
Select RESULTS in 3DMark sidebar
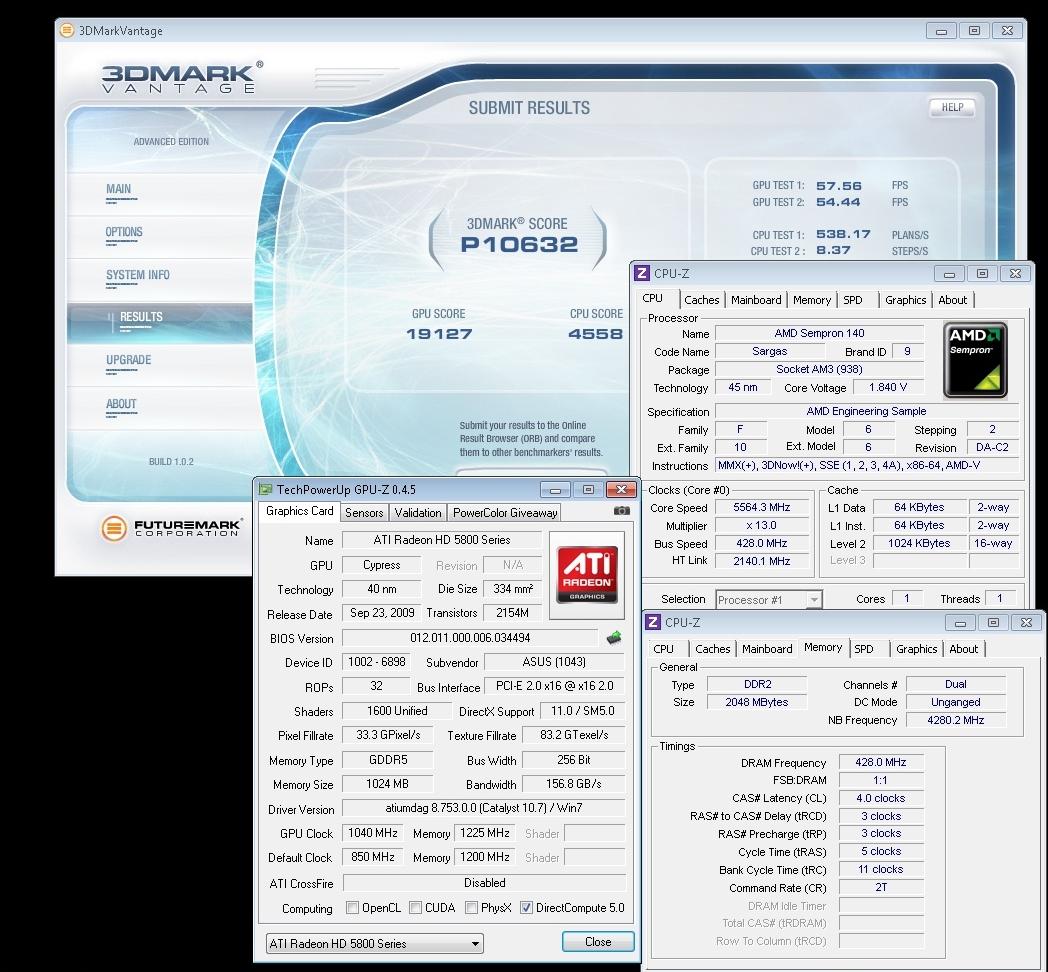(x=160, y=323)
